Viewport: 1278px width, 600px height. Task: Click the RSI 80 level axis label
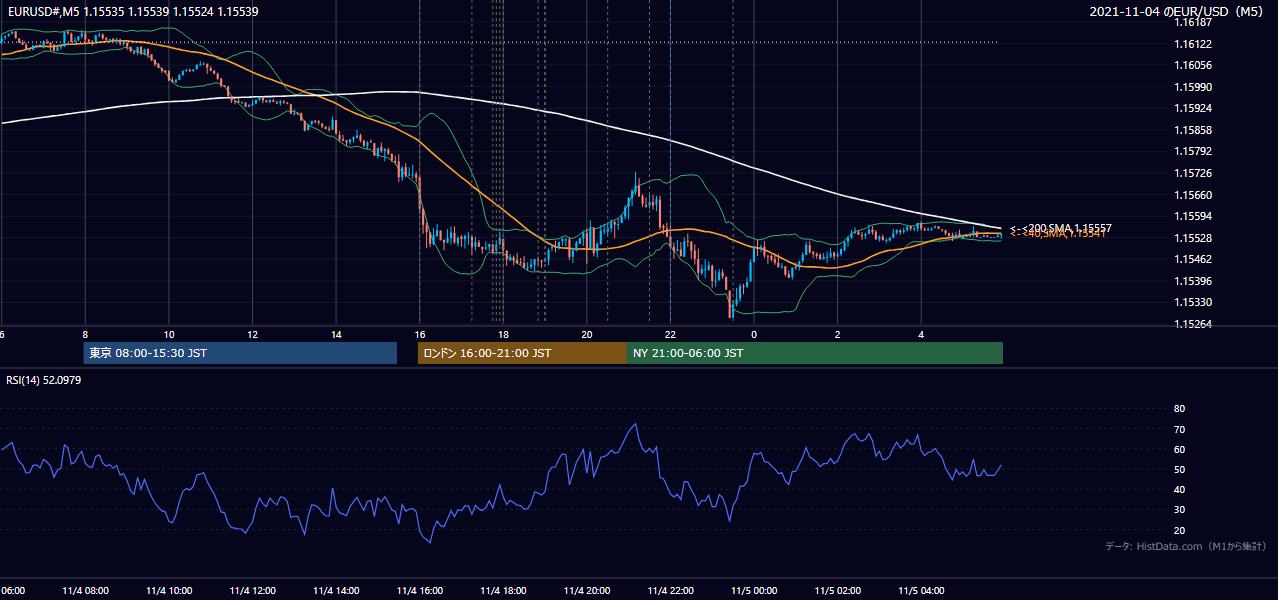[1179, 409]
